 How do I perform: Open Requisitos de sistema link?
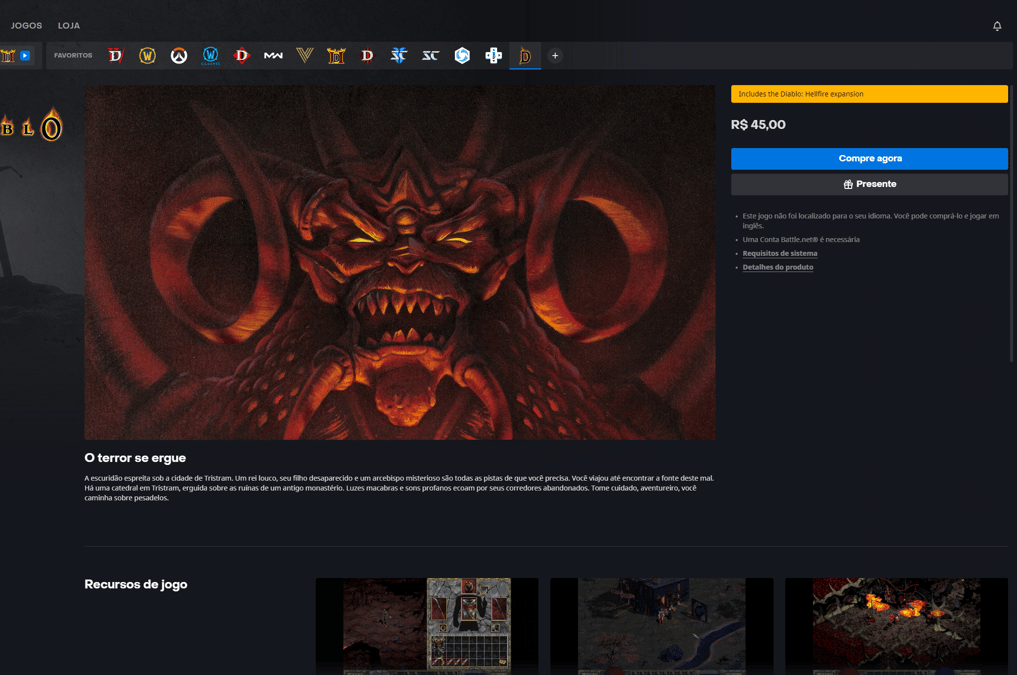click(780, 254)
